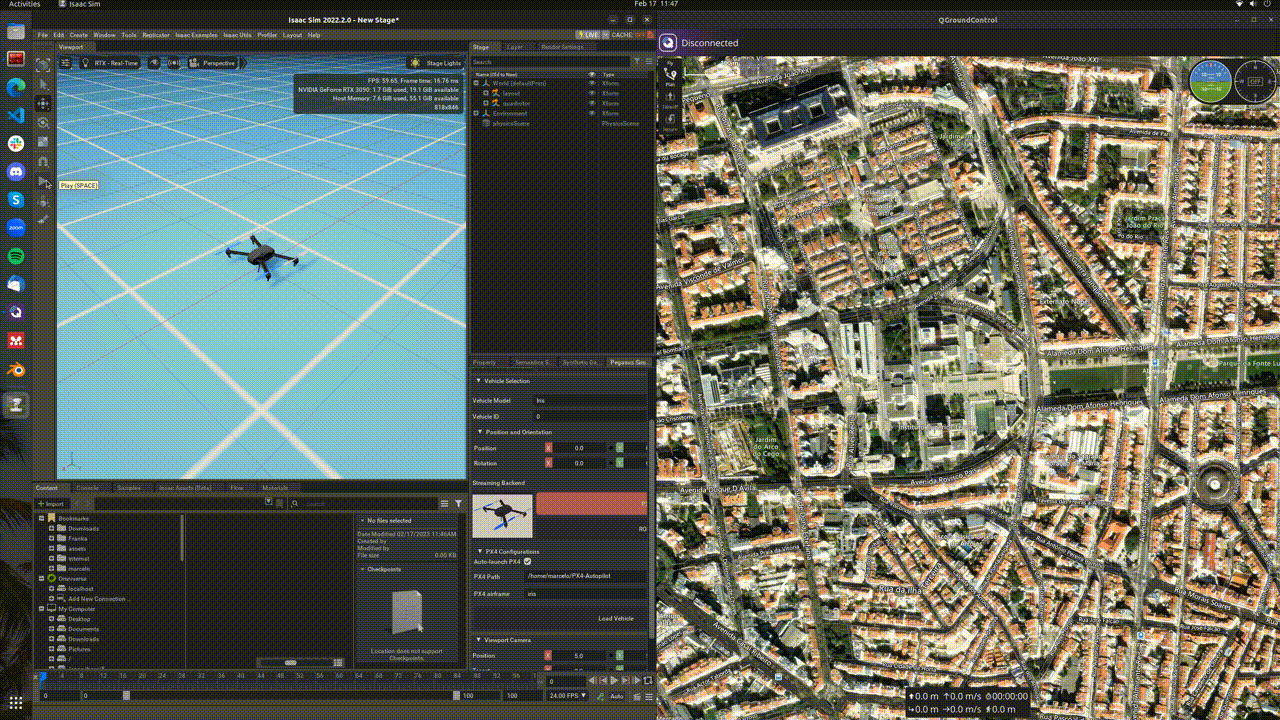The height and width of the screenshot is (720, 1280).
Task: Toggle visibility of the World prim
Action: coord(591,83)
